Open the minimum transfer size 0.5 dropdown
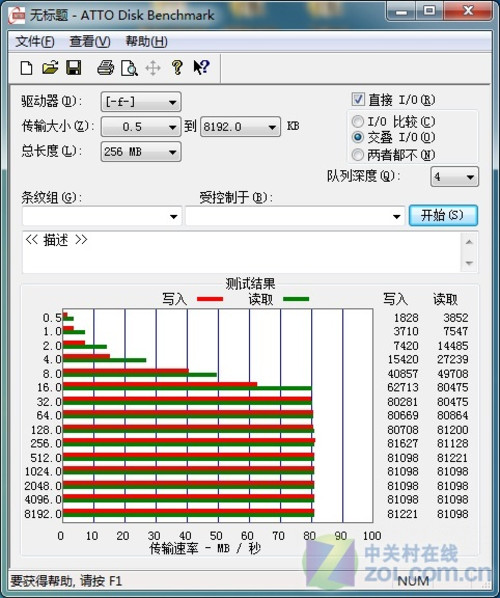This screenshot has width=500, height=598. 141,127
